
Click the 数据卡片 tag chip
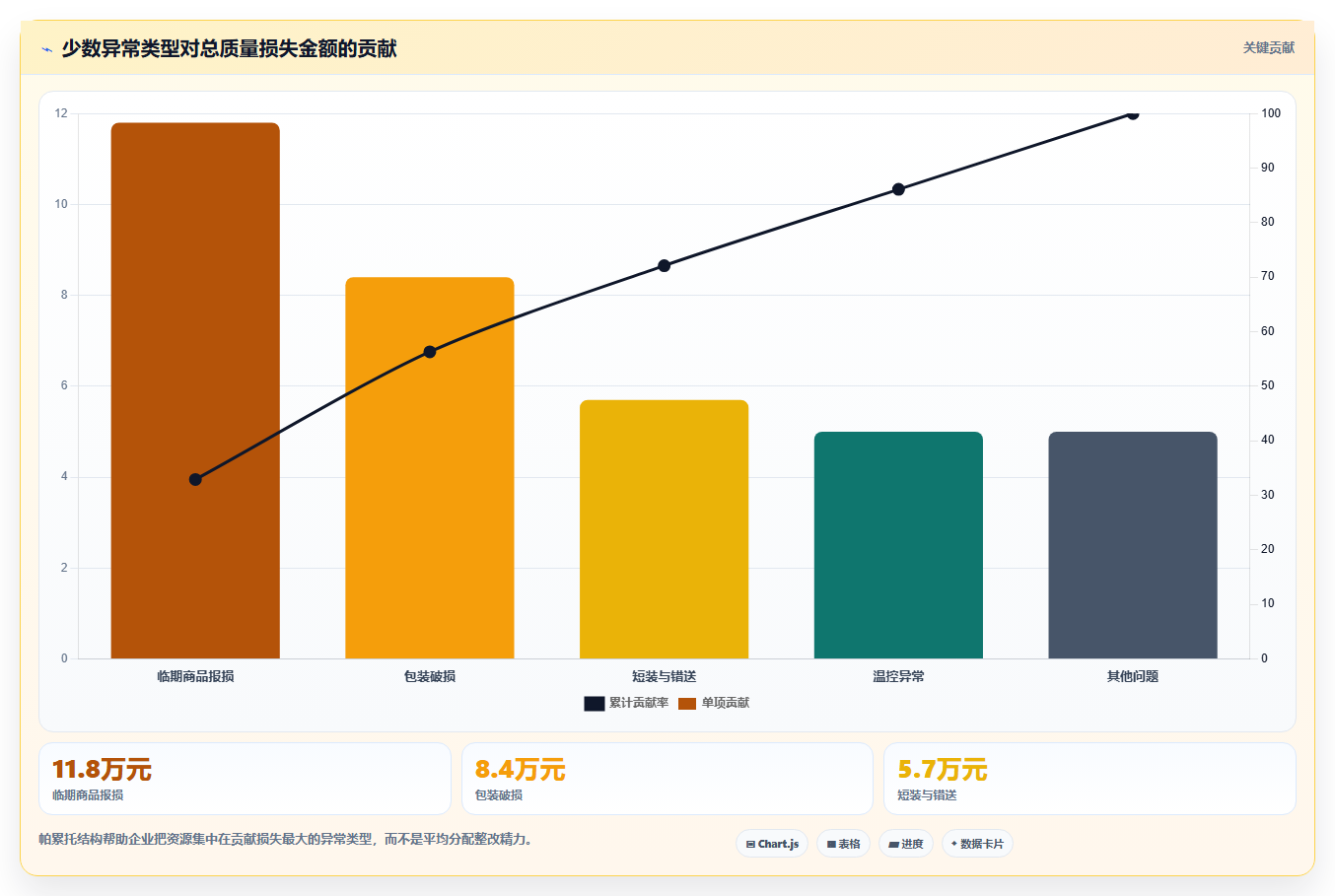(x=977, y=844)
